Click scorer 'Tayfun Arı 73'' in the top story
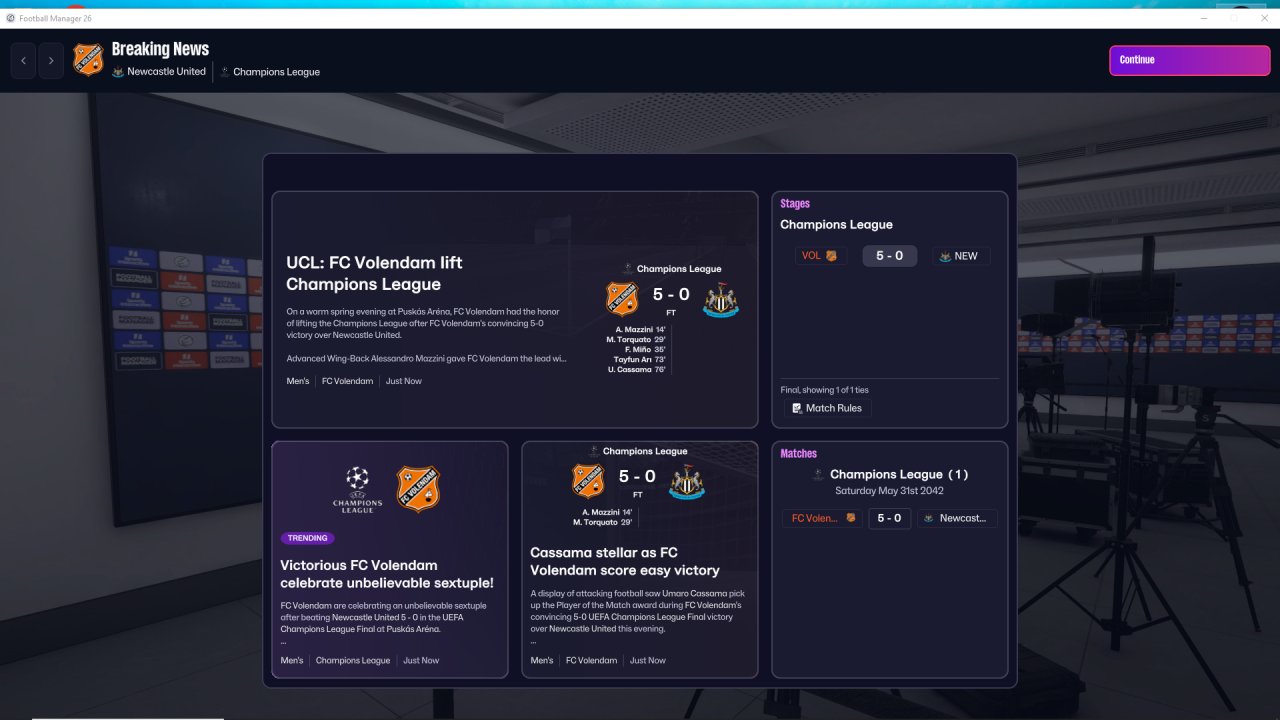 641,359
